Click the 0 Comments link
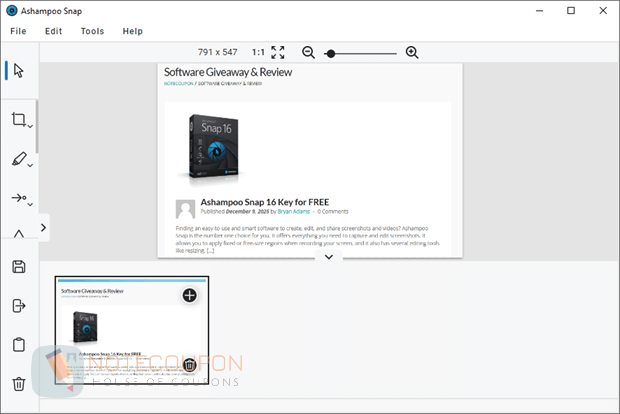The width and height of the screenshot is (620, 414). click(x=333, y=212)
